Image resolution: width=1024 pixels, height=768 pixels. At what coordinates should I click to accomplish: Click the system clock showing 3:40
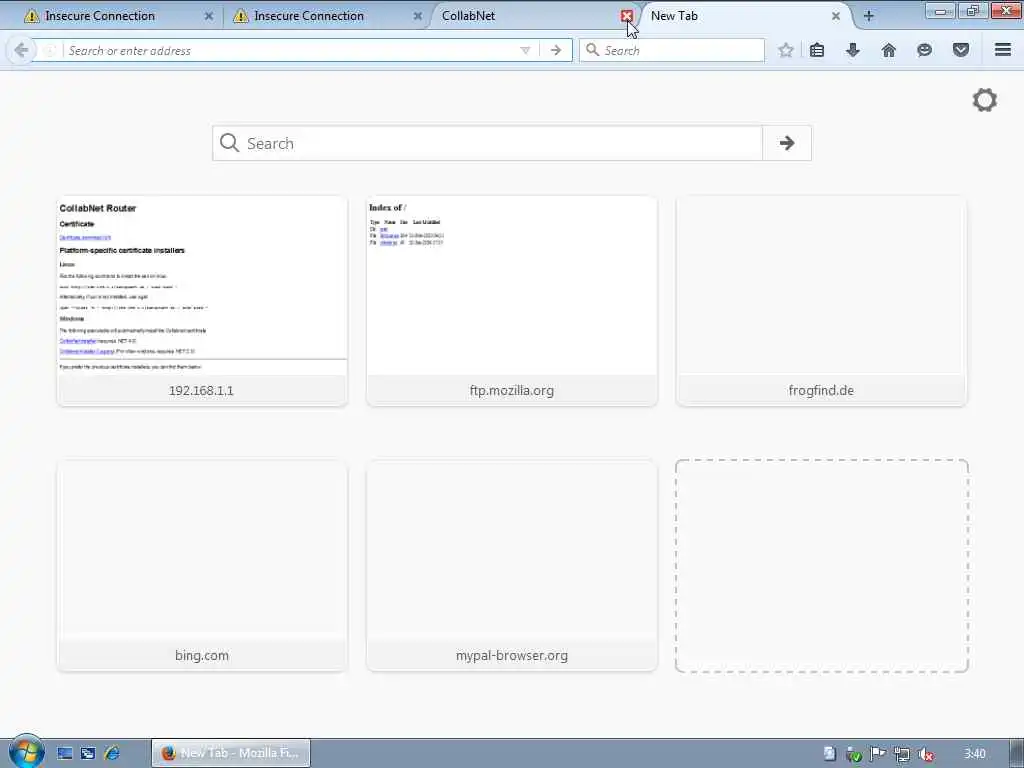pos(974,754)
